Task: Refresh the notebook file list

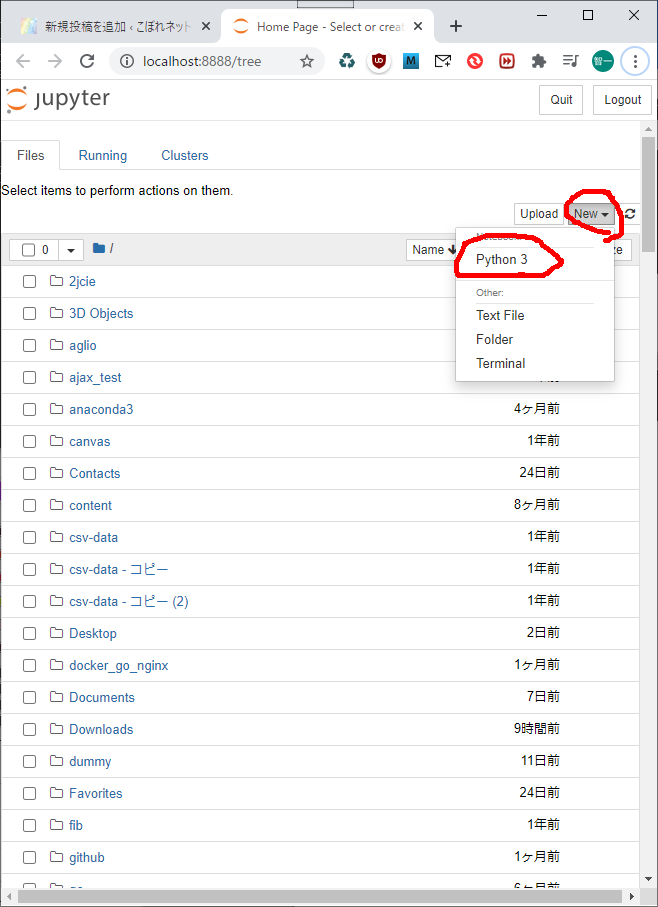Action: pyautogui.click(x=630, y=214)
